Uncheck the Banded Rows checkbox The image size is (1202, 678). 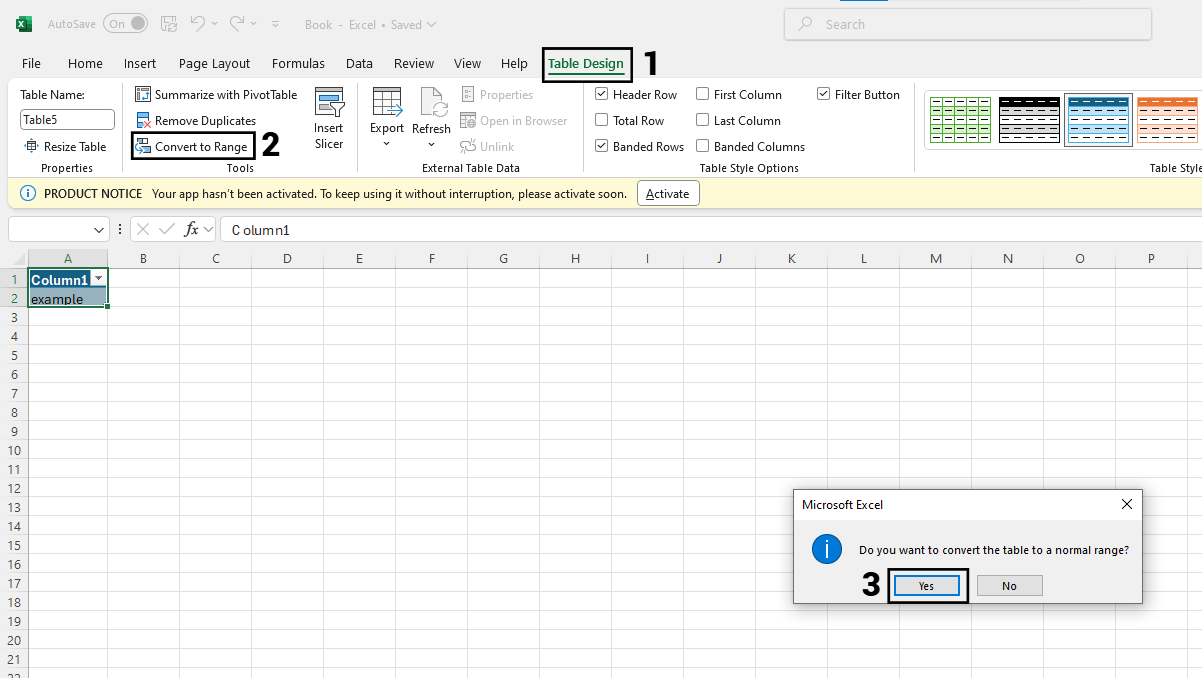tap(602, 147)
